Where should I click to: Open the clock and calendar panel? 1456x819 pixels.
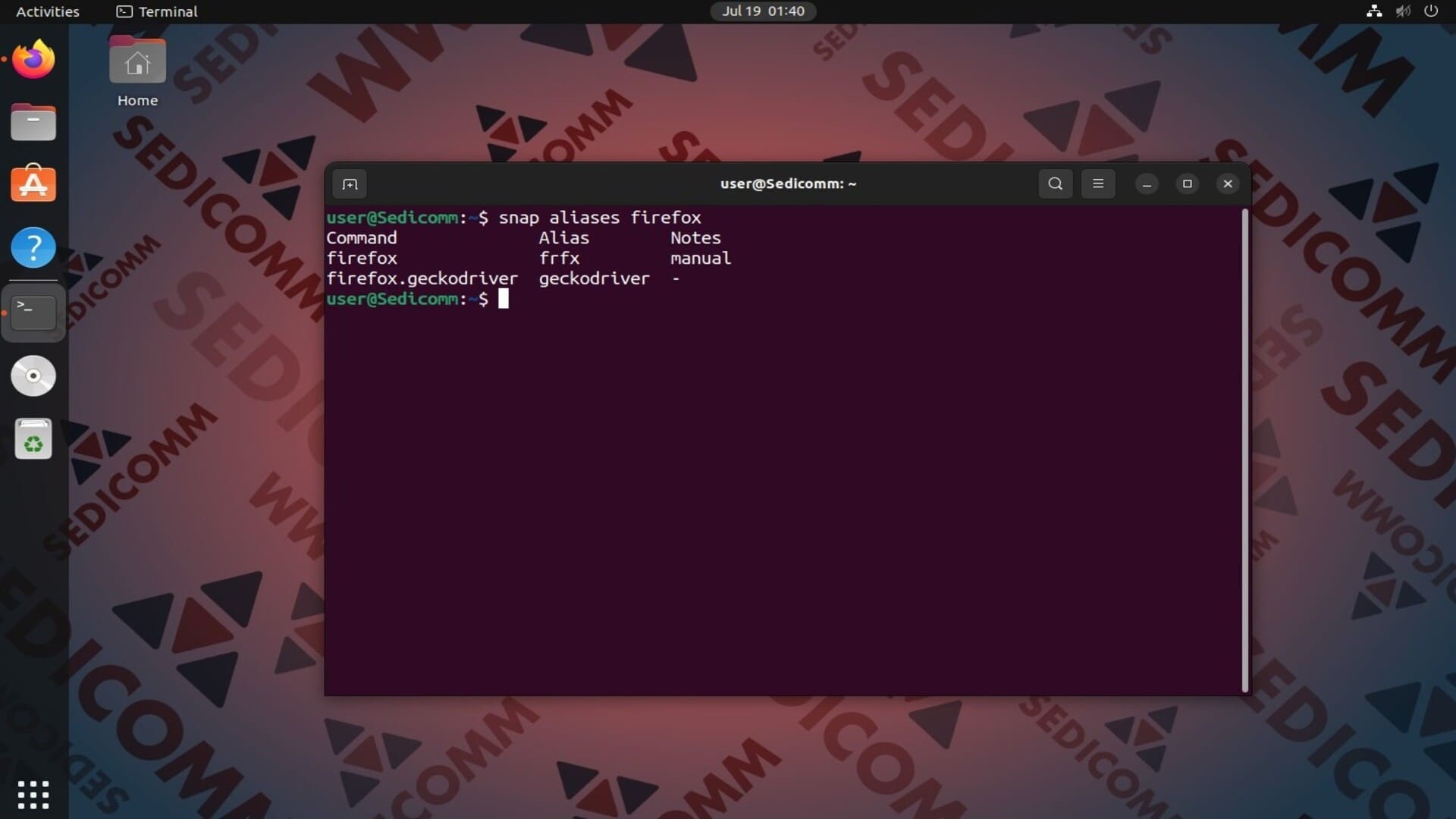763,11
